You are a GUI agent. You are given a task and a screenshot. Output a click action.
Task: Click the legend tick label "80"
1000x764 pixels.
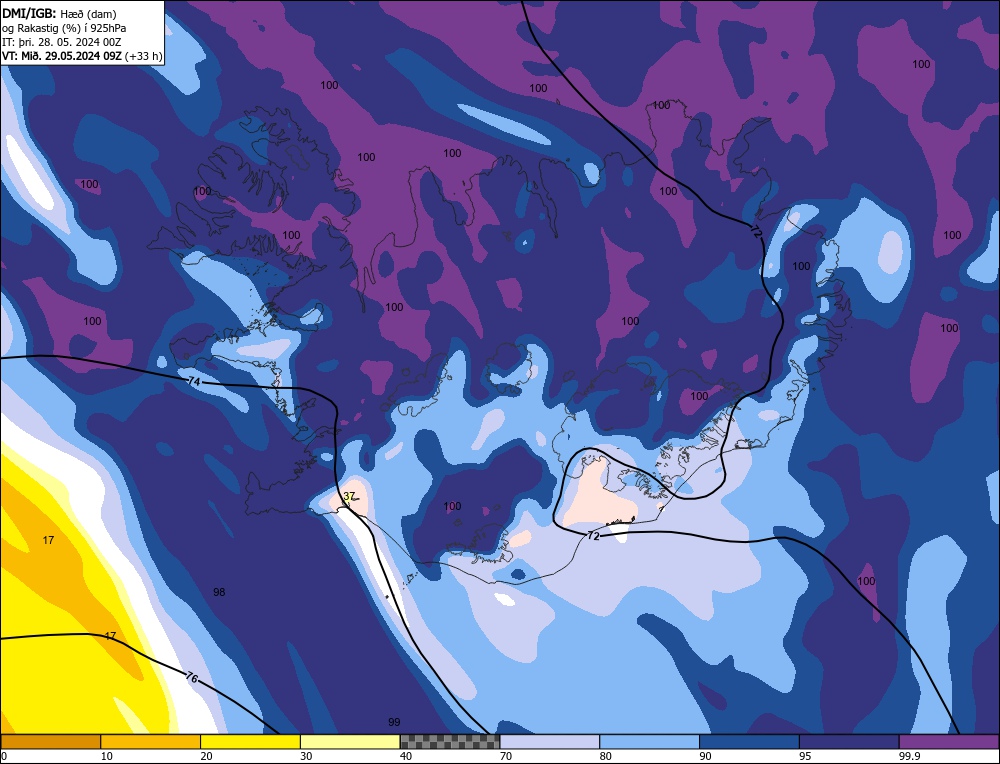606,756
